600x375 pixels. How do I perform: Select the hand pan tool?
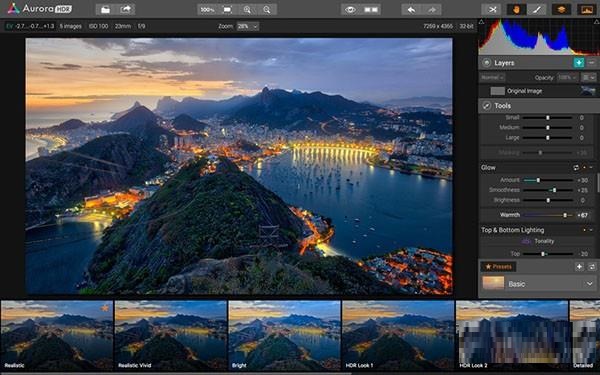[516, 10]
